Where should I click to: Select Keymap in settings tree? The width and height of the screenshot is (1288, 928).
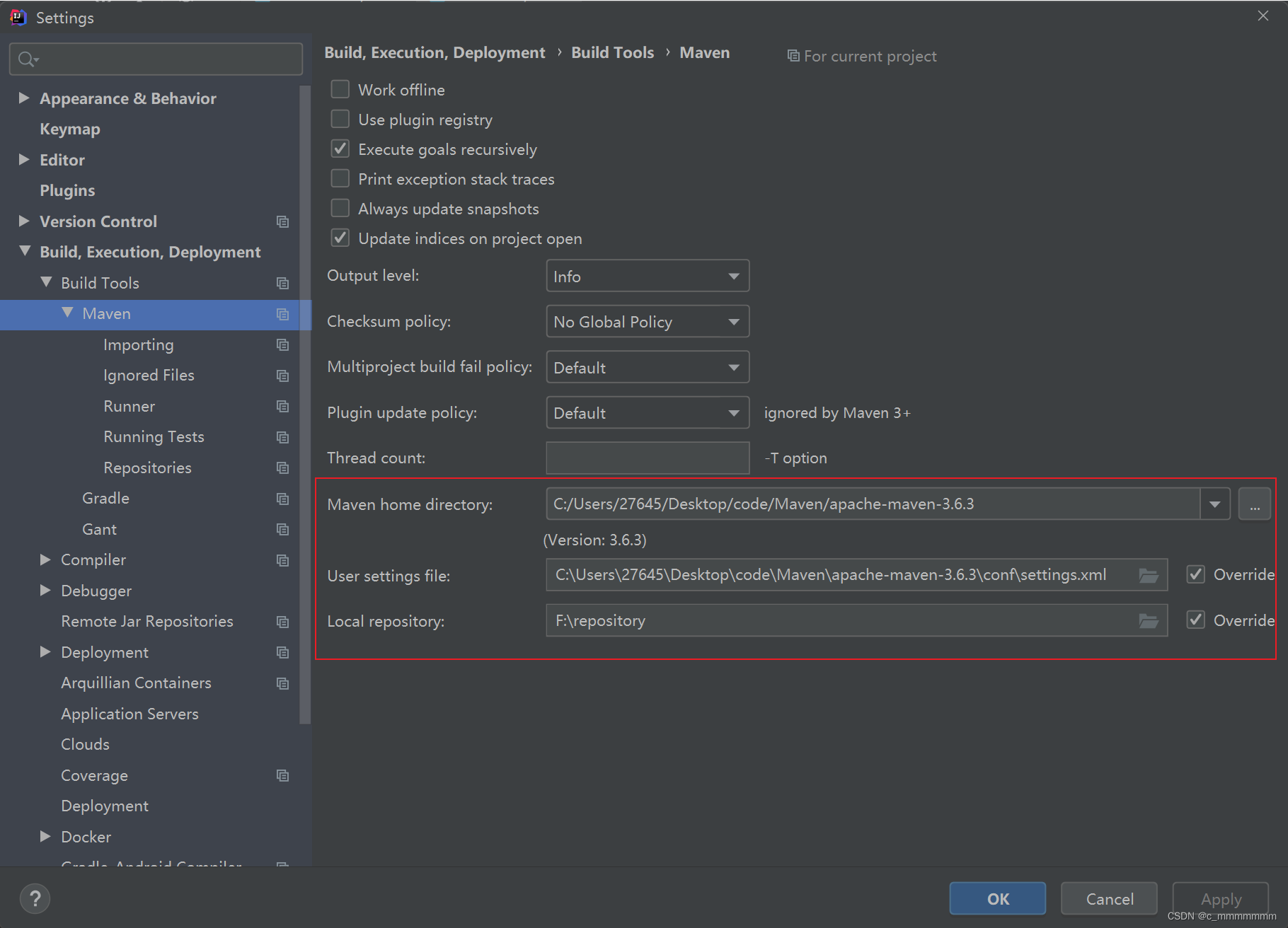point(70,129)
